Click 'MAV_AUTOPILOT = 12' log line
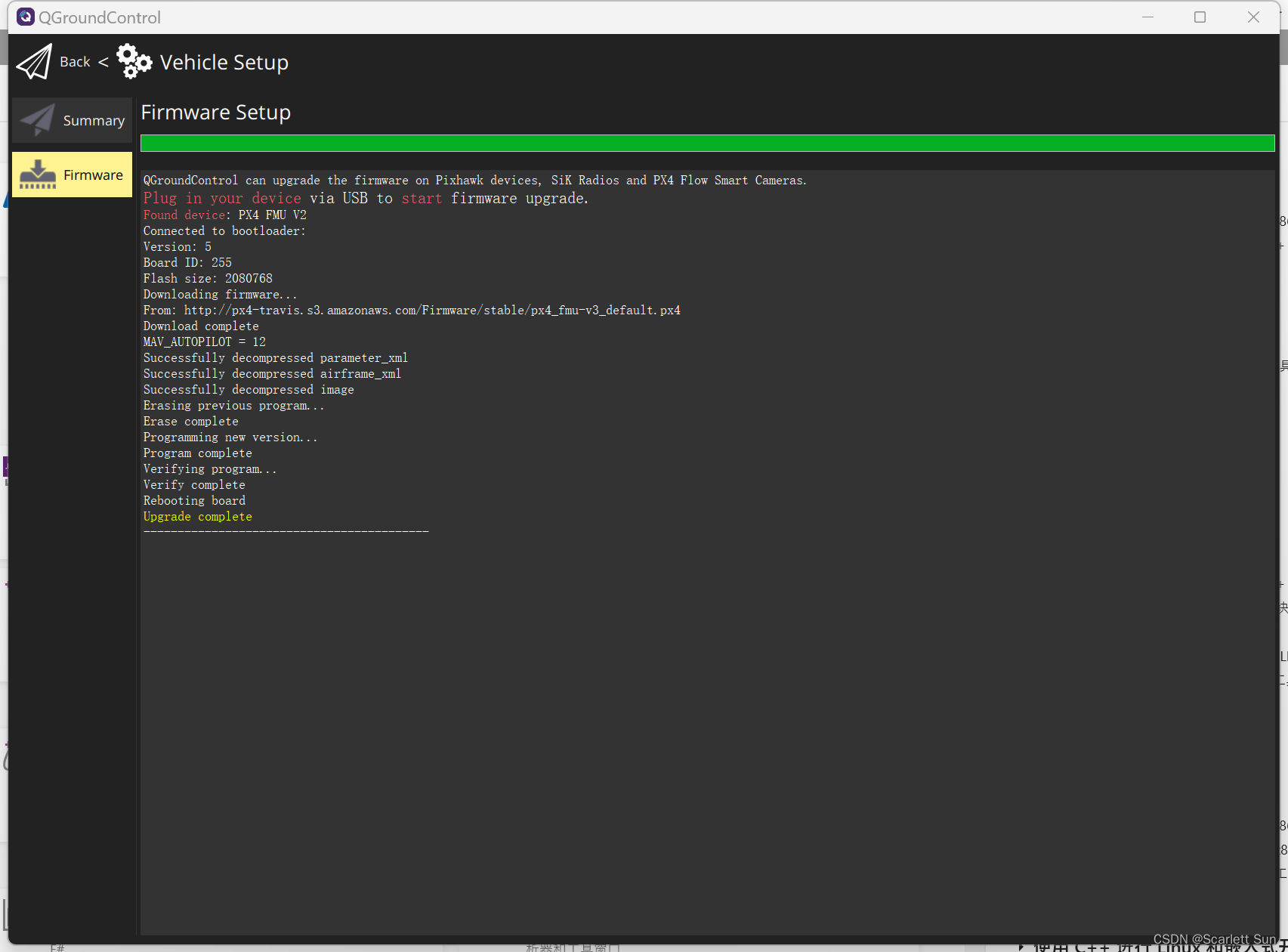The image size is (1288, 952). (x=205, y=342)
